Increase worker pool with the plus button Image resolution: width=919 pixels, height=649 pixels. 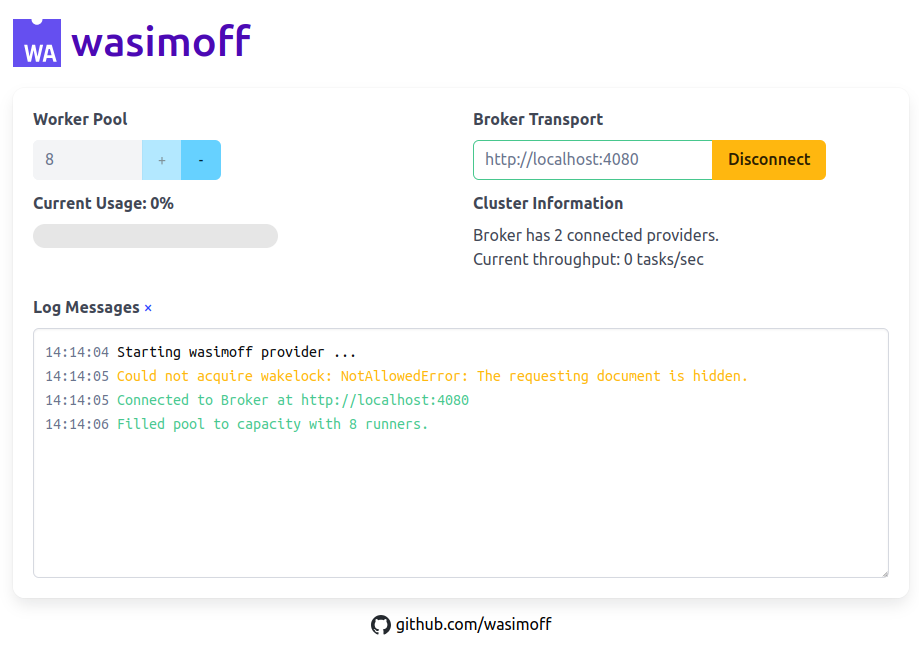[161, 159]
